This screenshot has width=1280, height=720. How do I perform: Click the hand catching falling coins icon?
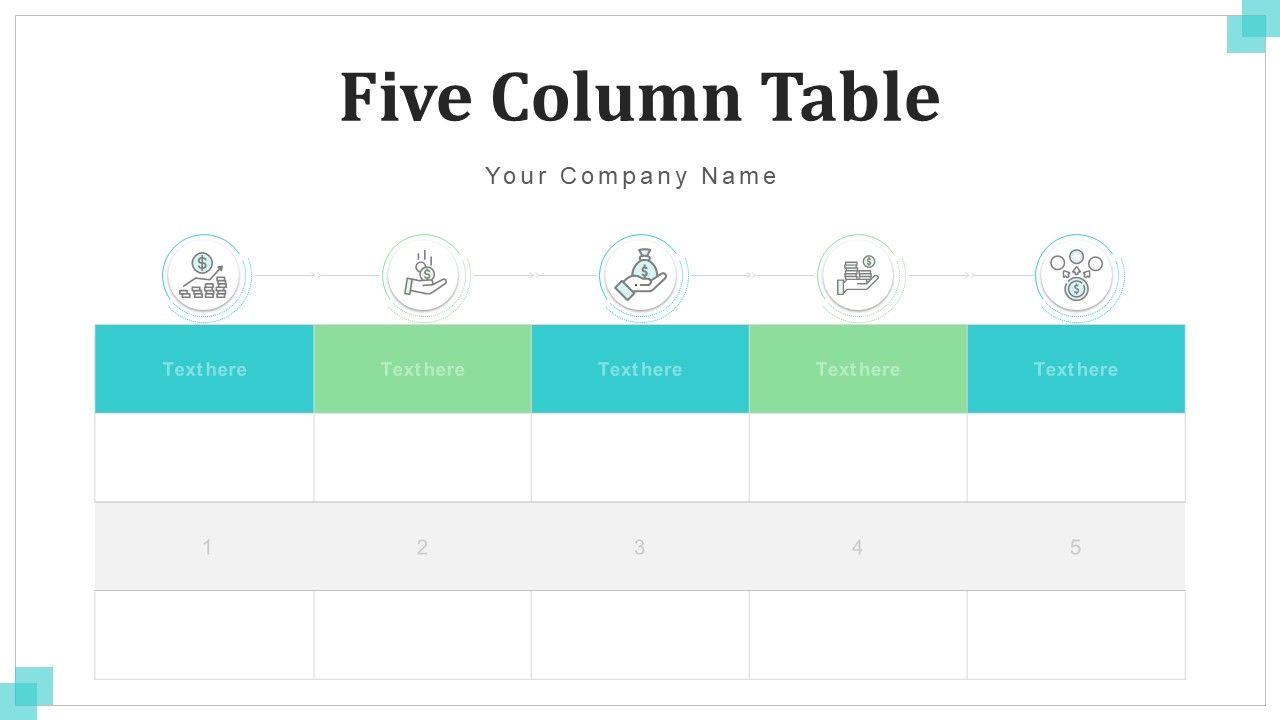(423, 275)
